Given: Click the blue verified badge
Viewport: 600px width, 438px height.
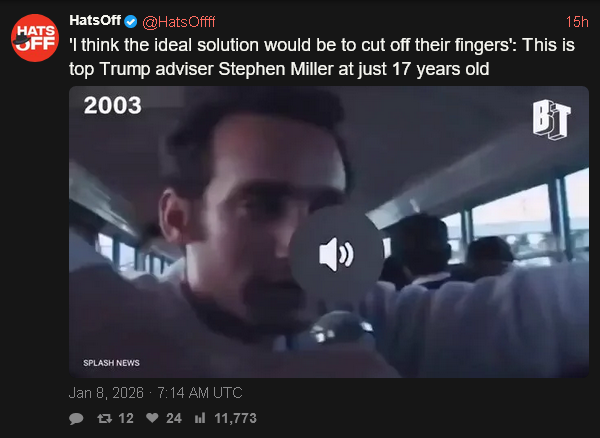Looking at the screenshot, I should pyautogui.click(x=131, y=22).
